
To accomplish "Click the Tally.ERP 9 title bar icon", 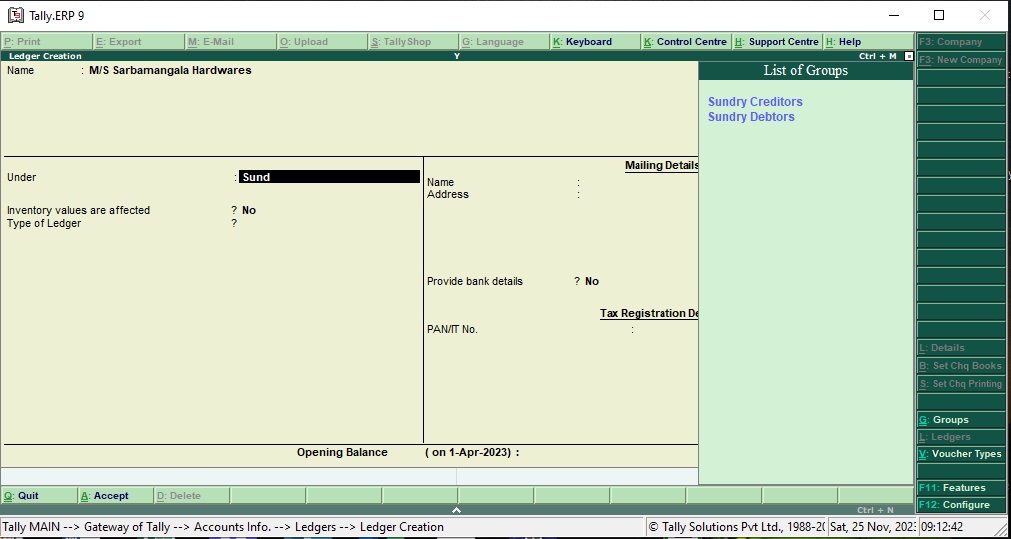I will [15, 15].
